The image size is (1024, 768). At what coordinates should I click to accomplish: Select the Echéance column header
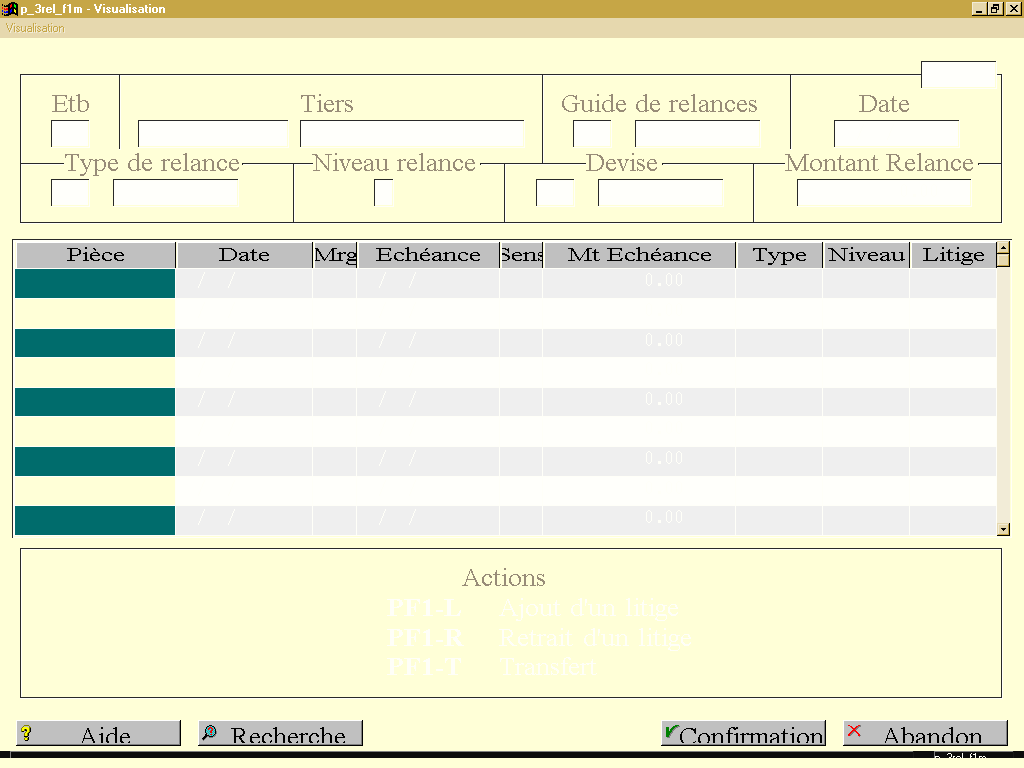[428, 255]
